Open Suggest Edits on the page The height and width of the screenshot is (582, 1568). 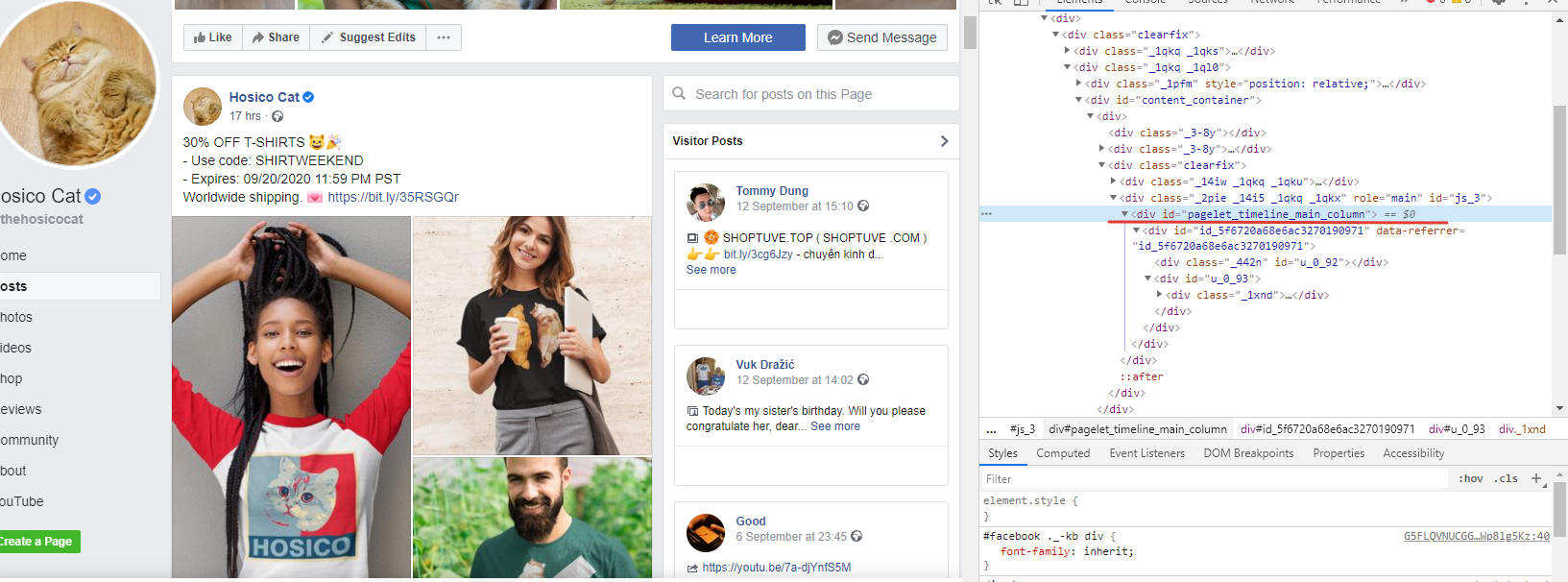click(368, 37)
